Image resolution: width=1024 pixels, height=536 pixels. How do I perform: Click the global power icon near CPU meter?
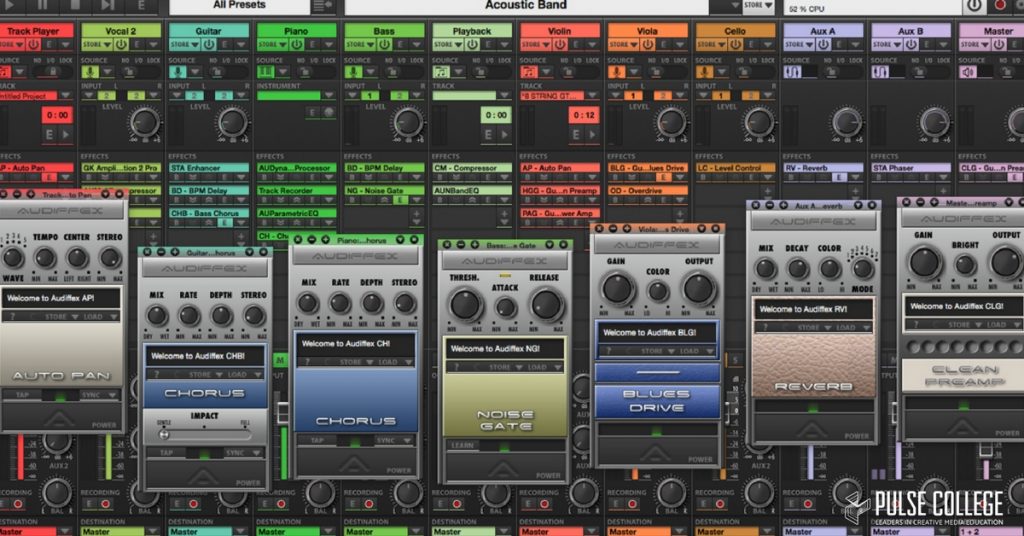974,6
